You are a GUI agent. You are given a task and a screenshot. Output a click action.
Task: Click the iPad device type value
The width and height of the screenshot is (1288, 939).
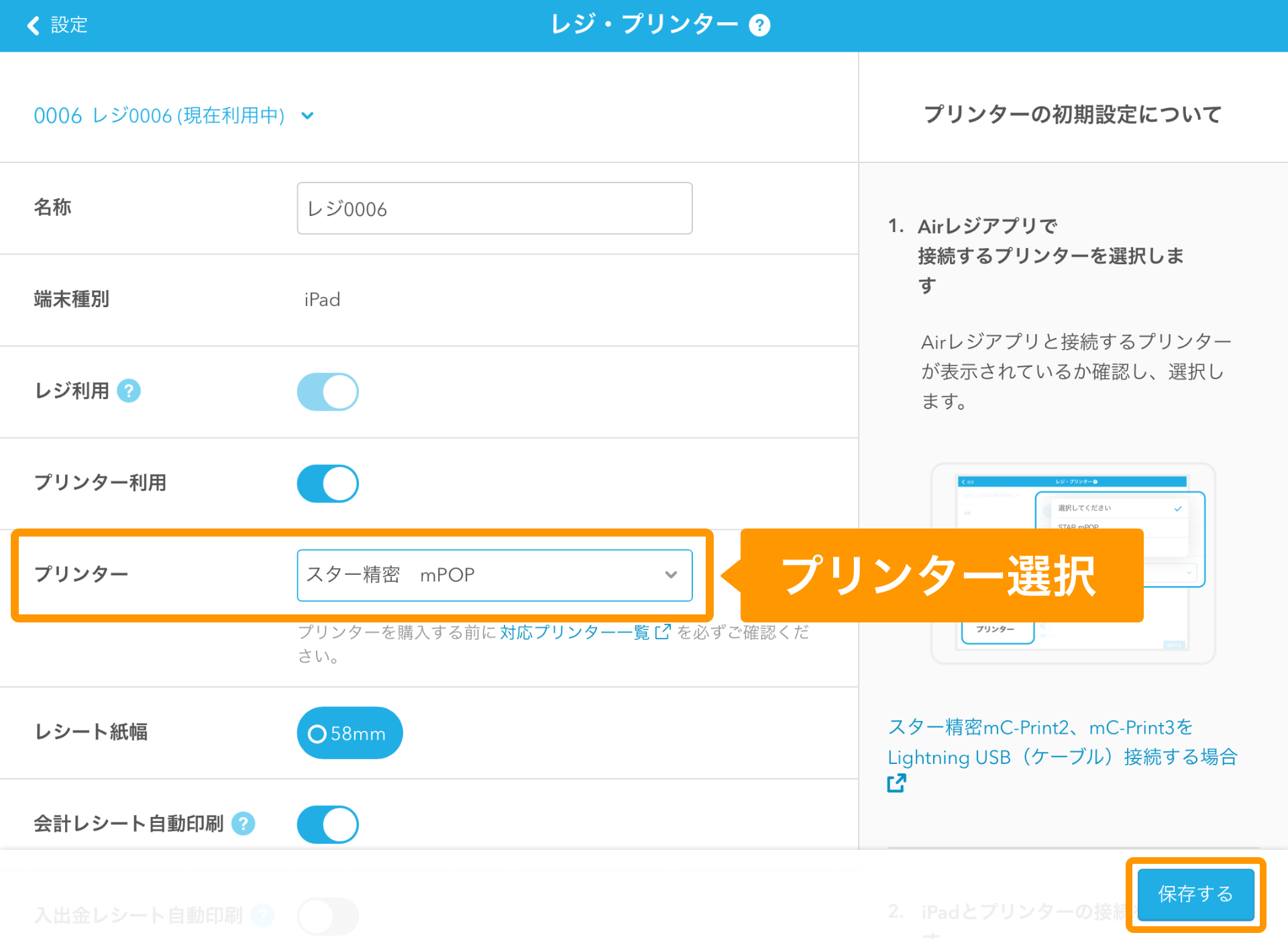322,299
